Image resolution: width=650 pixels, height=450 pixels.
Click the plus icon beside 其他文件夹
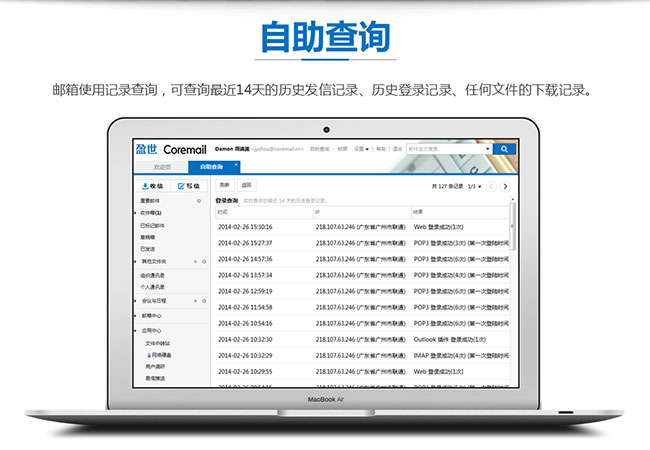click(x=196, y=261)
